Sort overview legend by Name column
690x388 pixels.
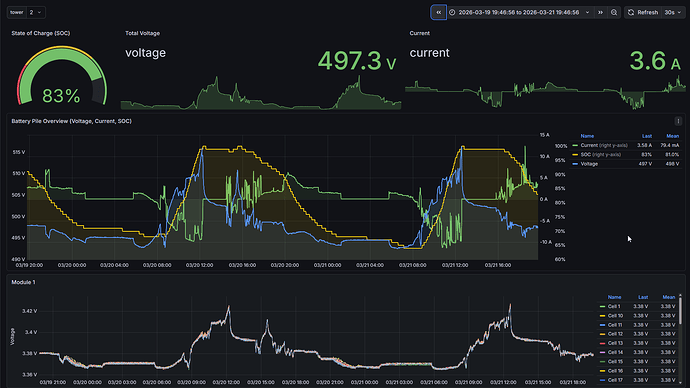click(x=587, y=136)
